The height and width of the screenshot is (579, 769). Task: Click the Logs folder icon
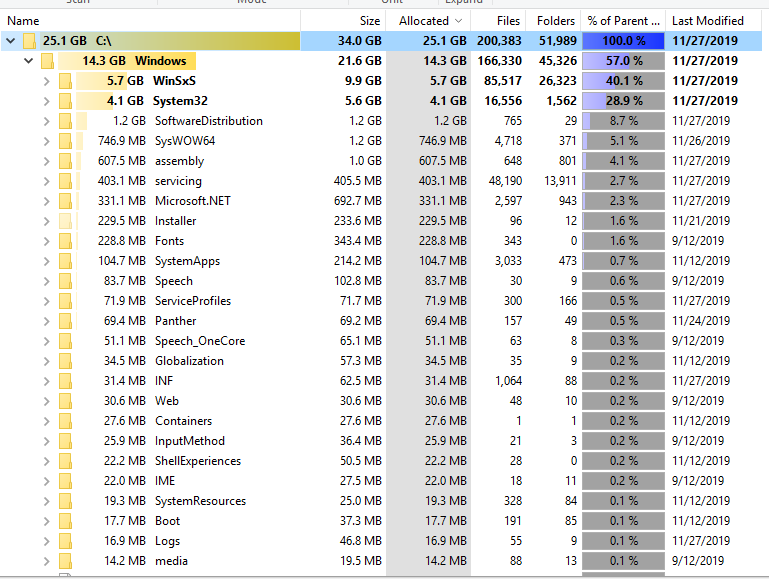point(65,541)
